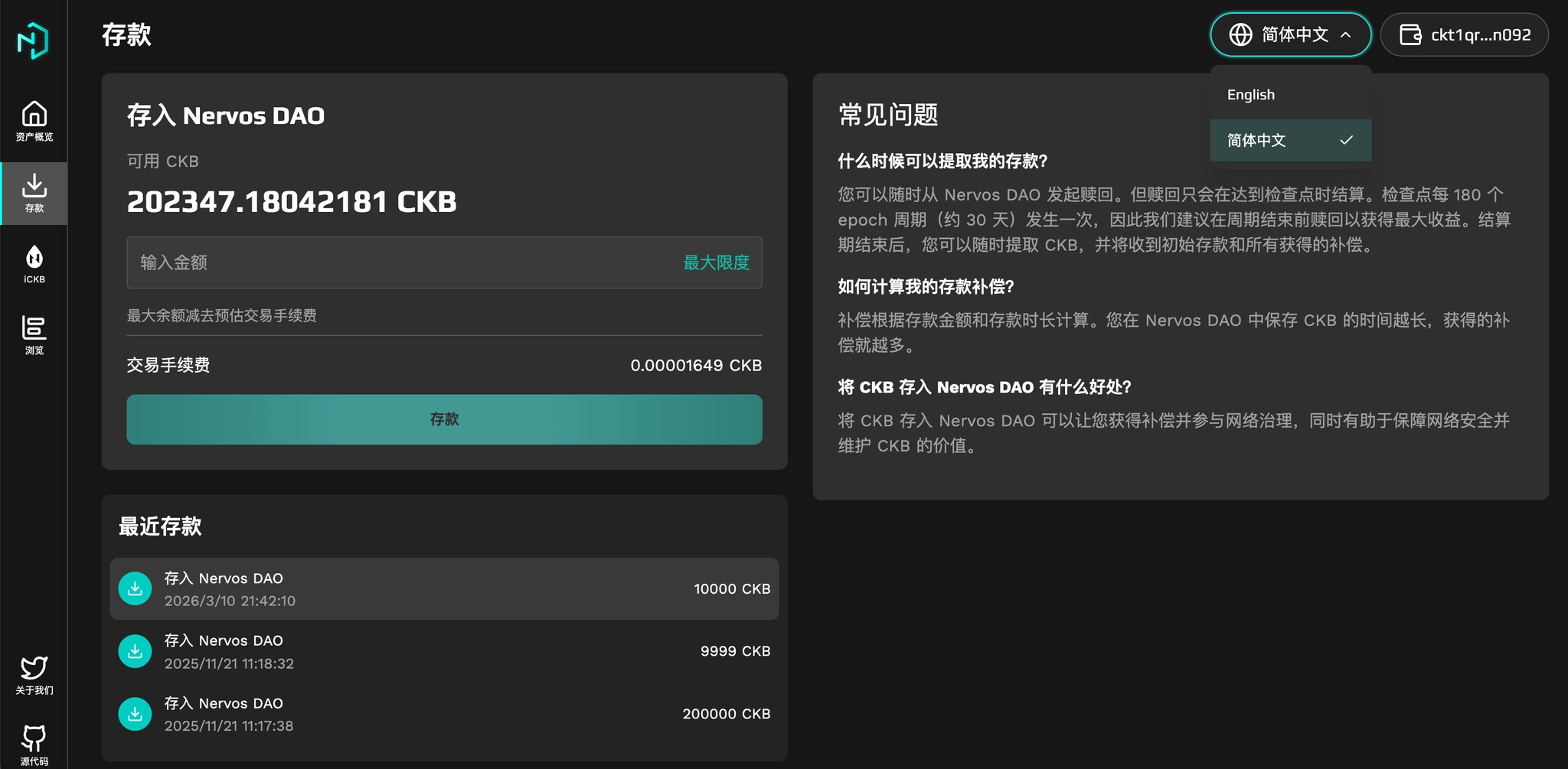Click the deposit icon of the 10000 CKB row
Image resolution: width=1568 pixels, height=769 pixels.
[135, 588]
